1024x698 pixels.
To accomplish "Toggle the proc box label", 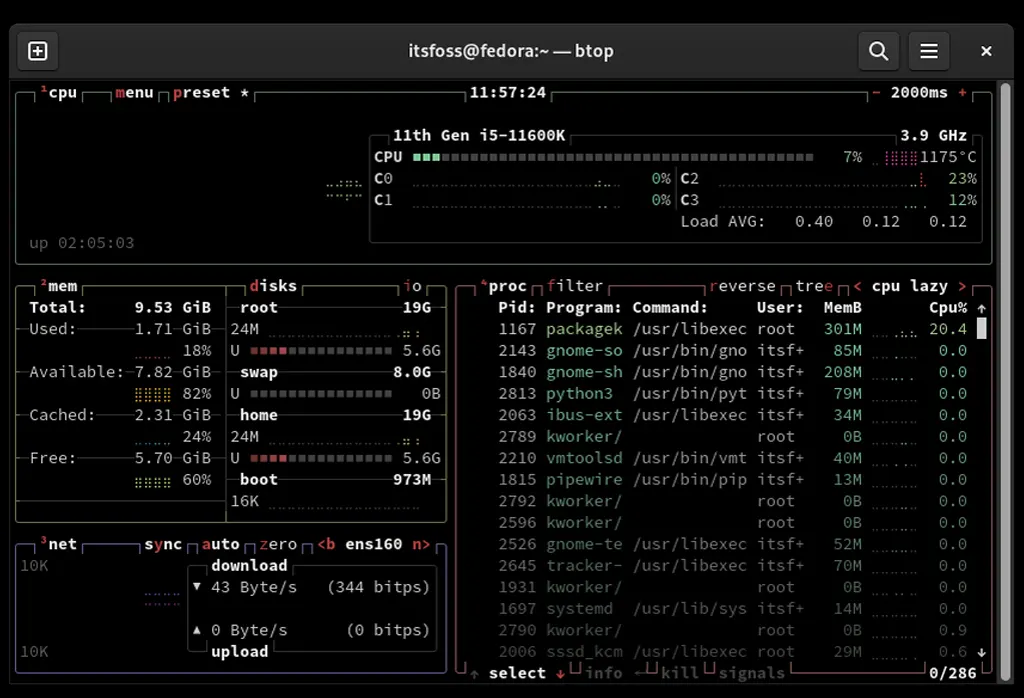I will pos(504,286).
